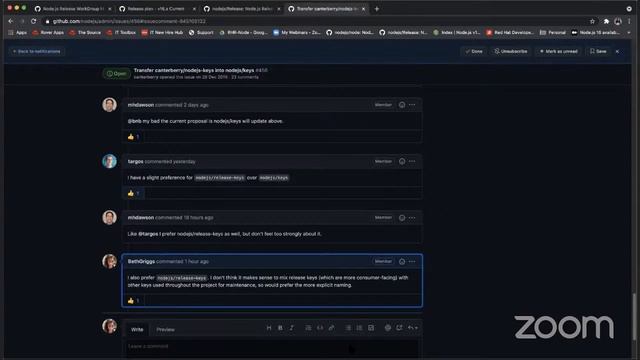This screenshot has height=360, width=640.
Task: Click BethGriggs avatar thumbnail
Action: [x=109, y=262]
